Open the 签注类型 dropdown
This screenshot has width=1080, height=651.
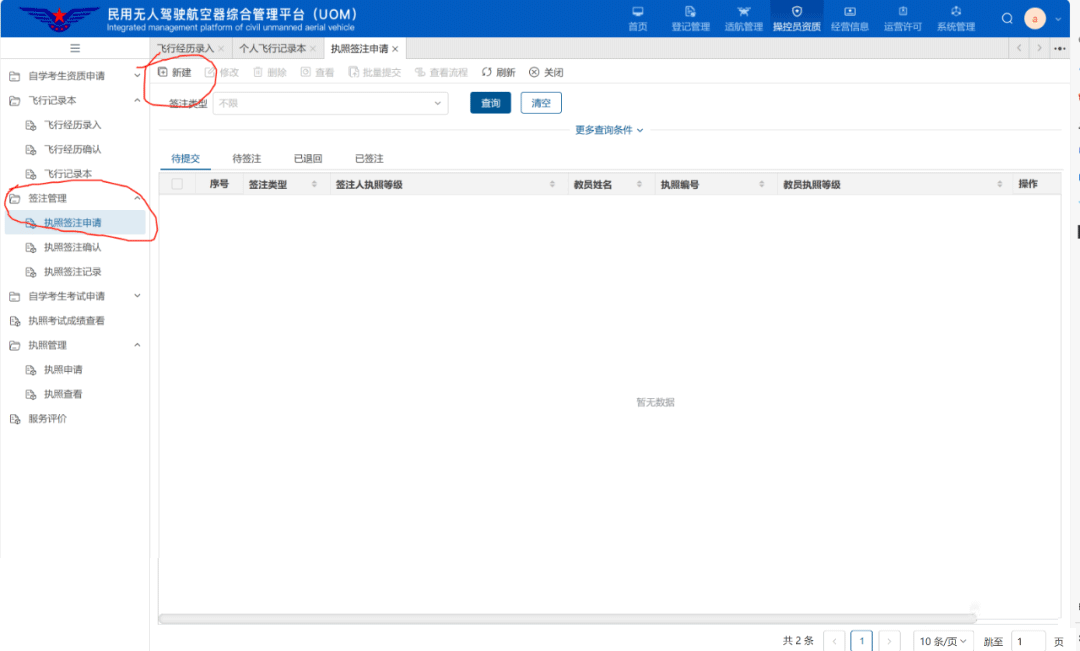click(331, 103)
